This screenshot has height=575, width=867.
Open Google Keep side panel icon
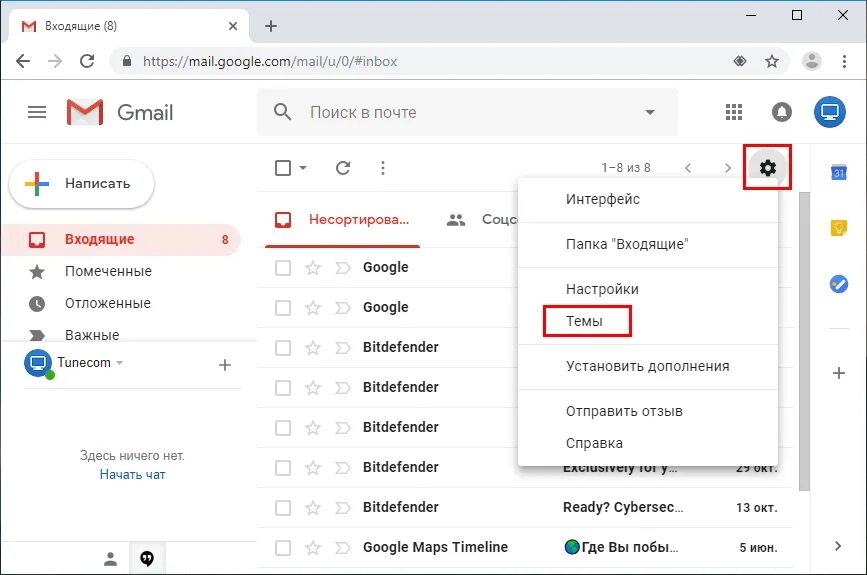click(x=839, y=228)
